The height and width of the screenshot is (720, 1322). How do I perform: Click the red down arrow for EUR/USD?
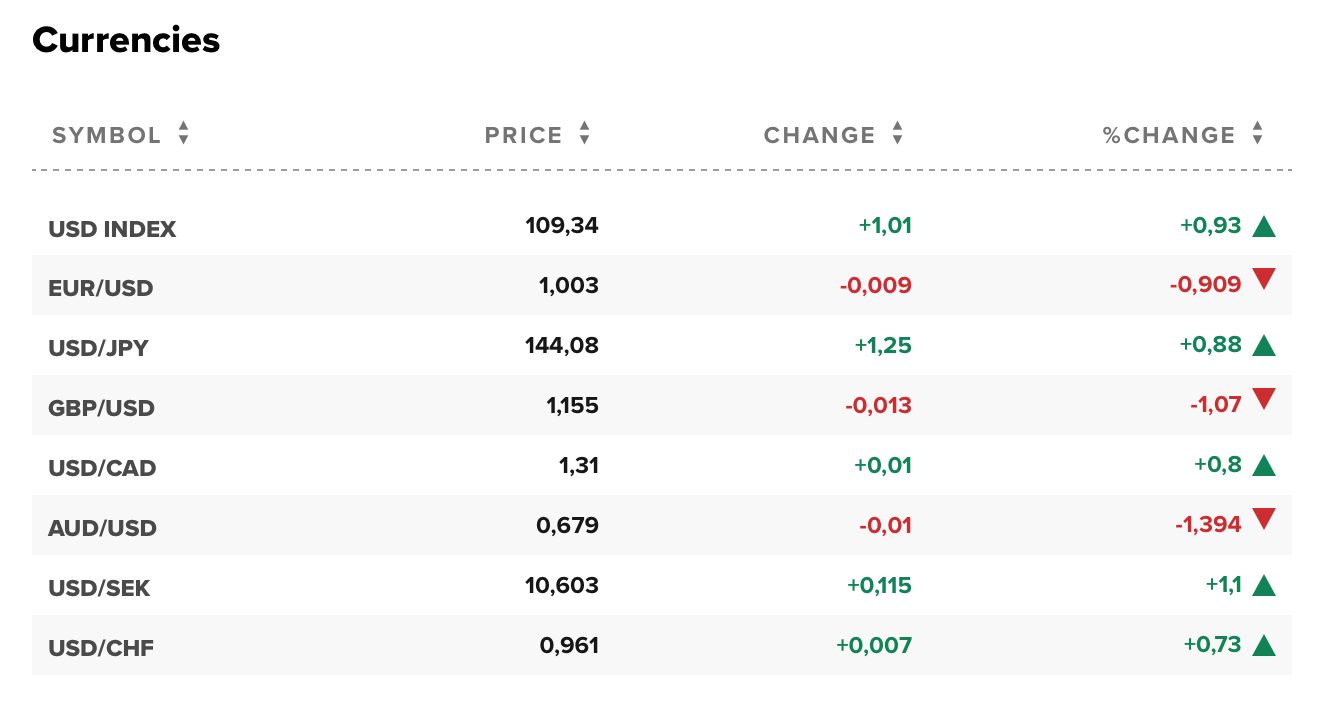[1264, 279]
